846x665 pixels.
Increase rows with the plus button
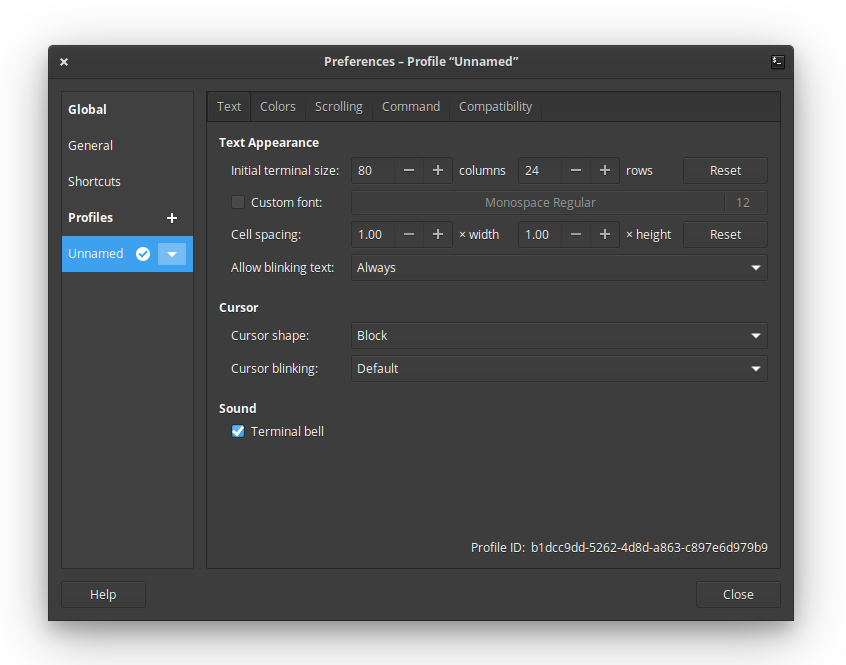click(x=605, y=170)
